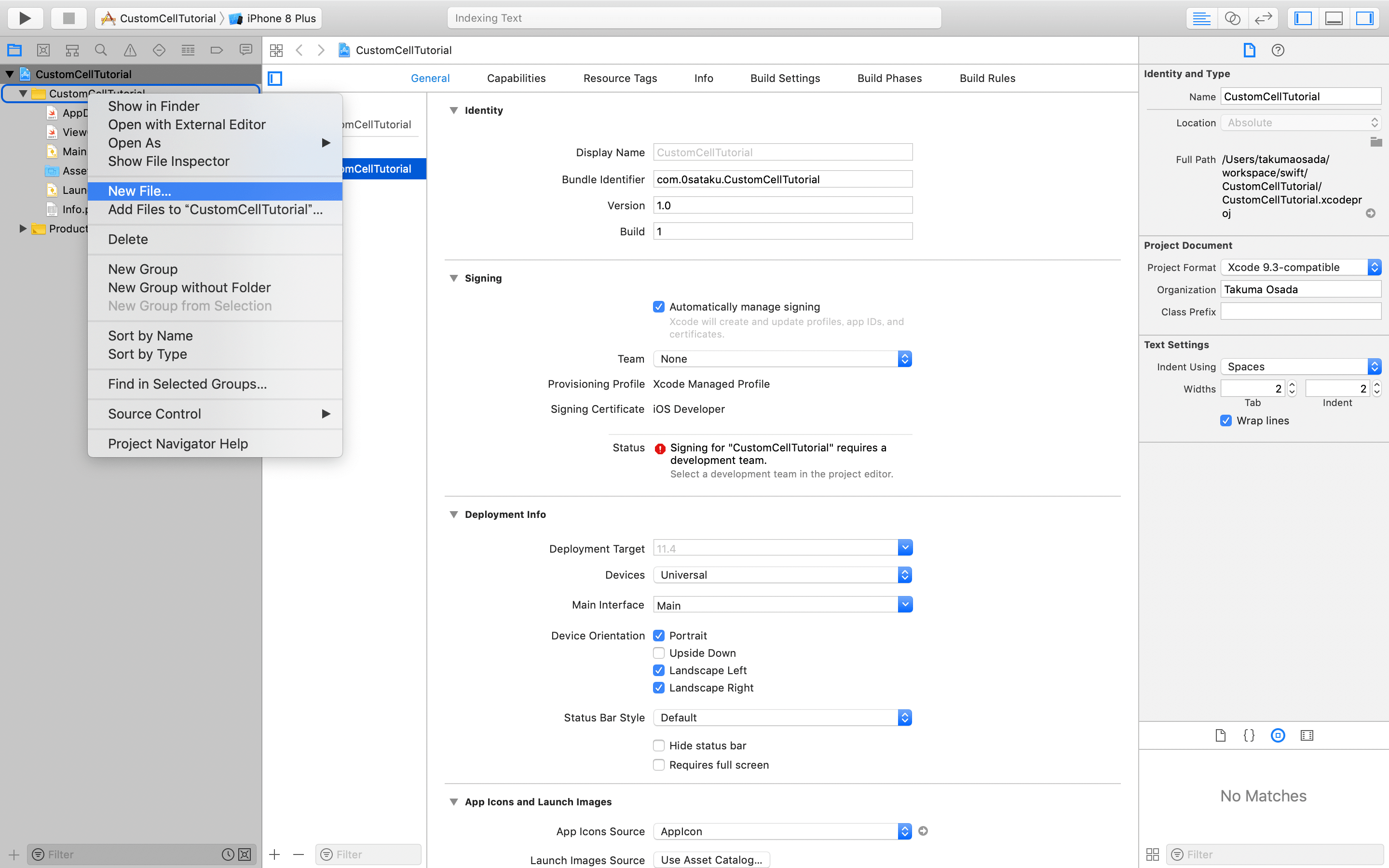1389x868 pixels.
Task: Enable Upside Down orientation
Action: 659,653
